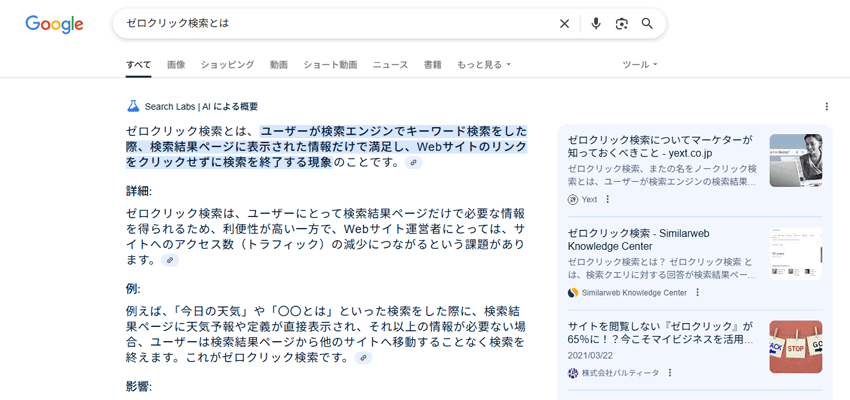
Task: Click the 影響: heading
Action: pos(139,387)
